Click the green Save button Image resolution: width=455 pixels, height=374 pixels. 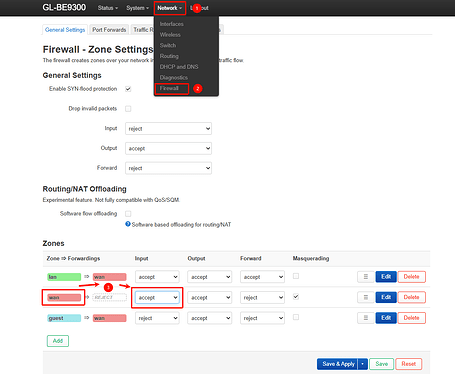click(x=381, y=364)
